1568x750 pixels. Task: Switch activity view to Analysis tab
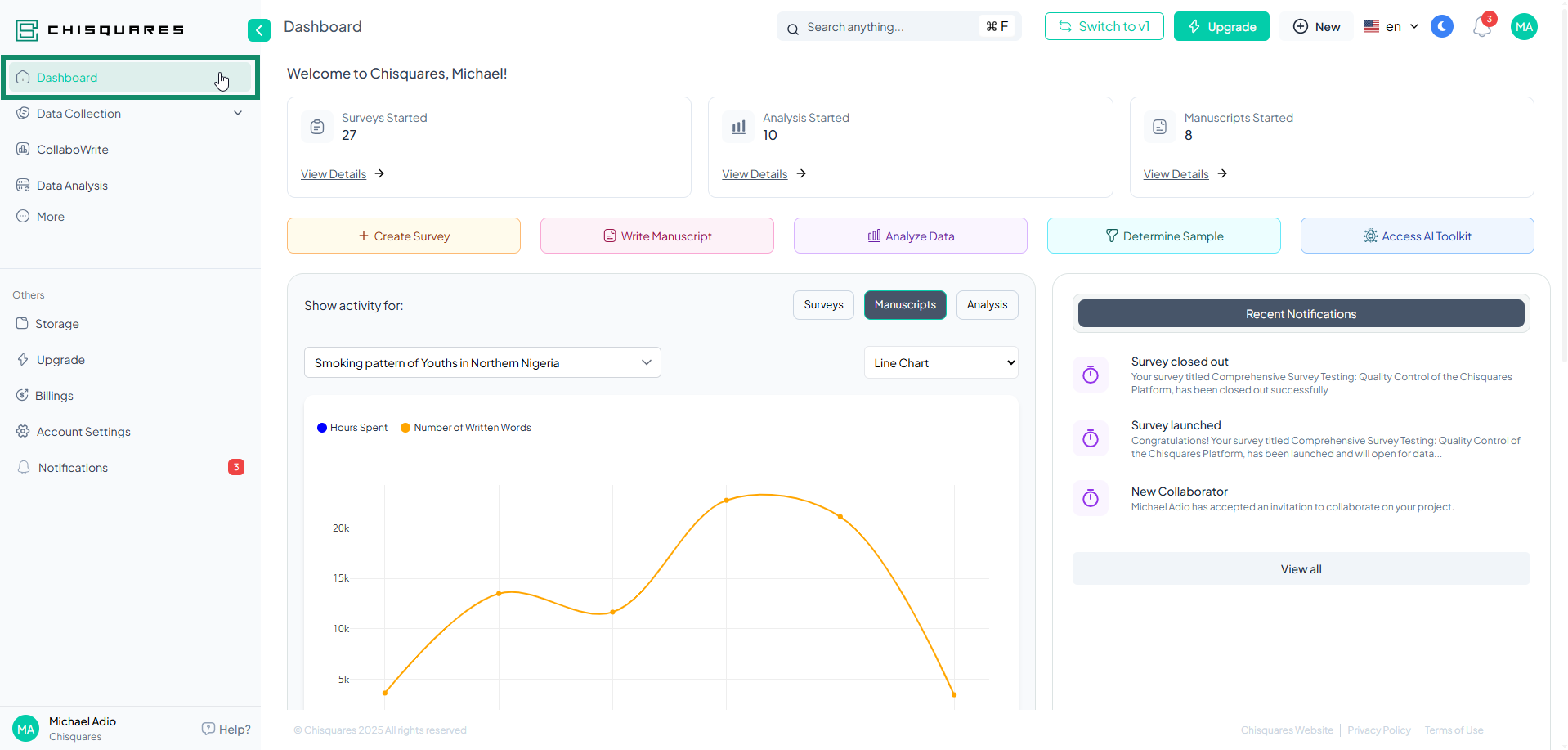(986, 305)
